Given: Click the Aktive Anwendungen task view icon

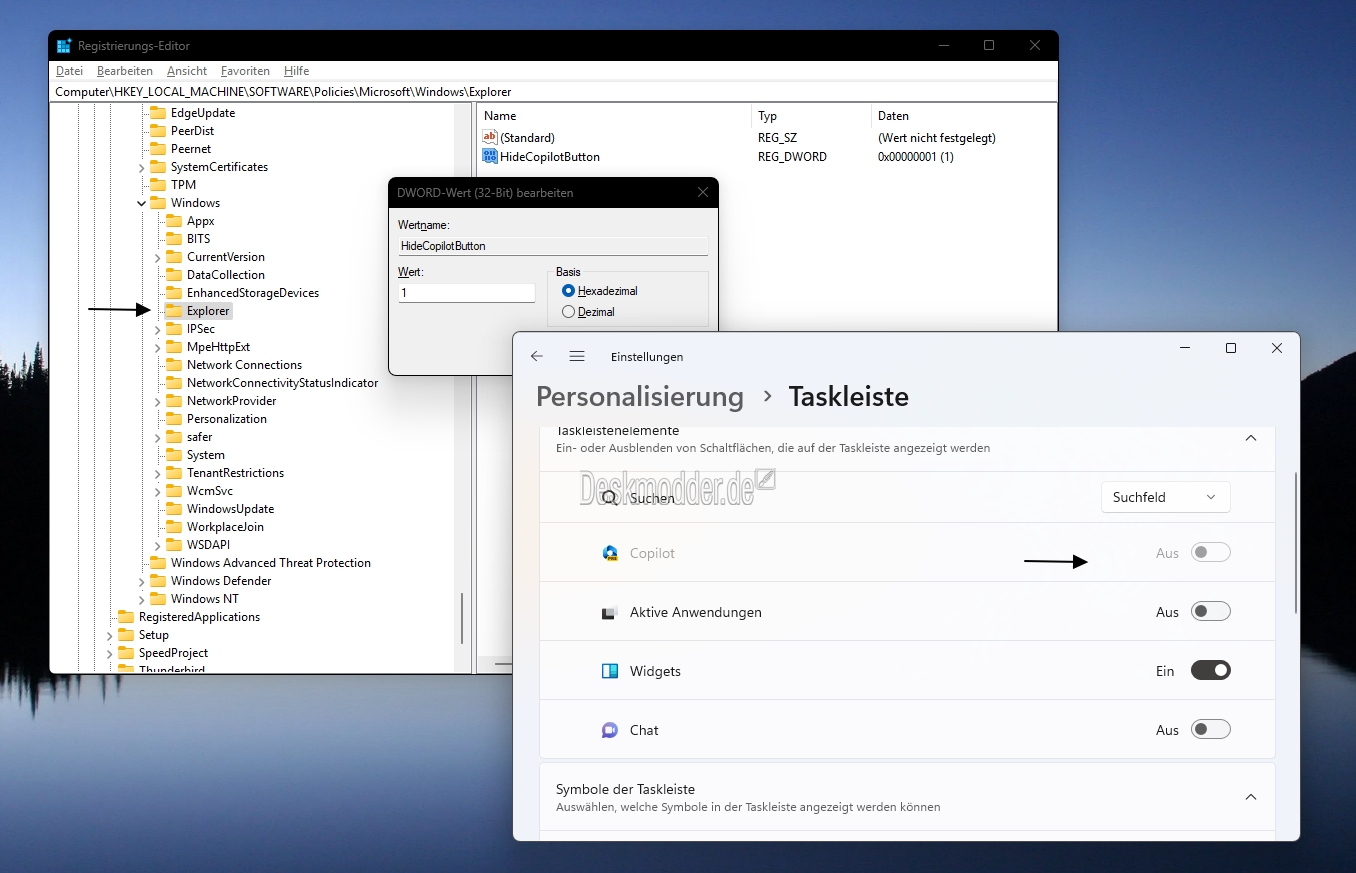Looking at the screenshot, I should pyautogui.click(x=610, y=612).
